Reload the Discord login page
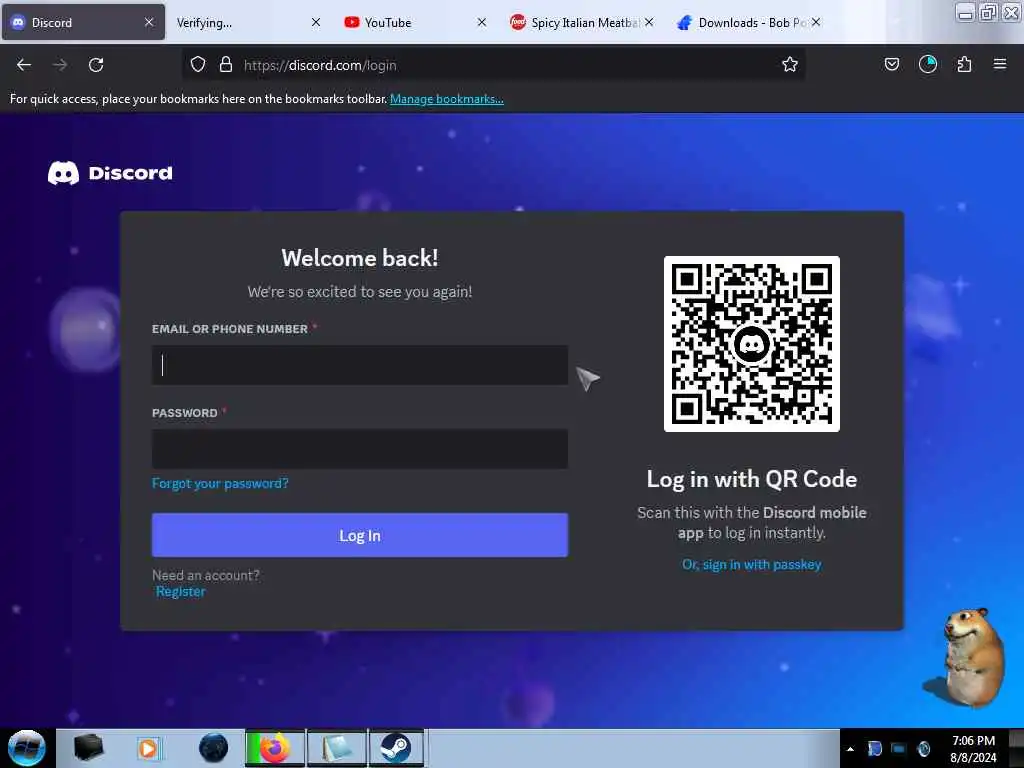Viewport: 1024px width, 768px height. pos(96,65)
